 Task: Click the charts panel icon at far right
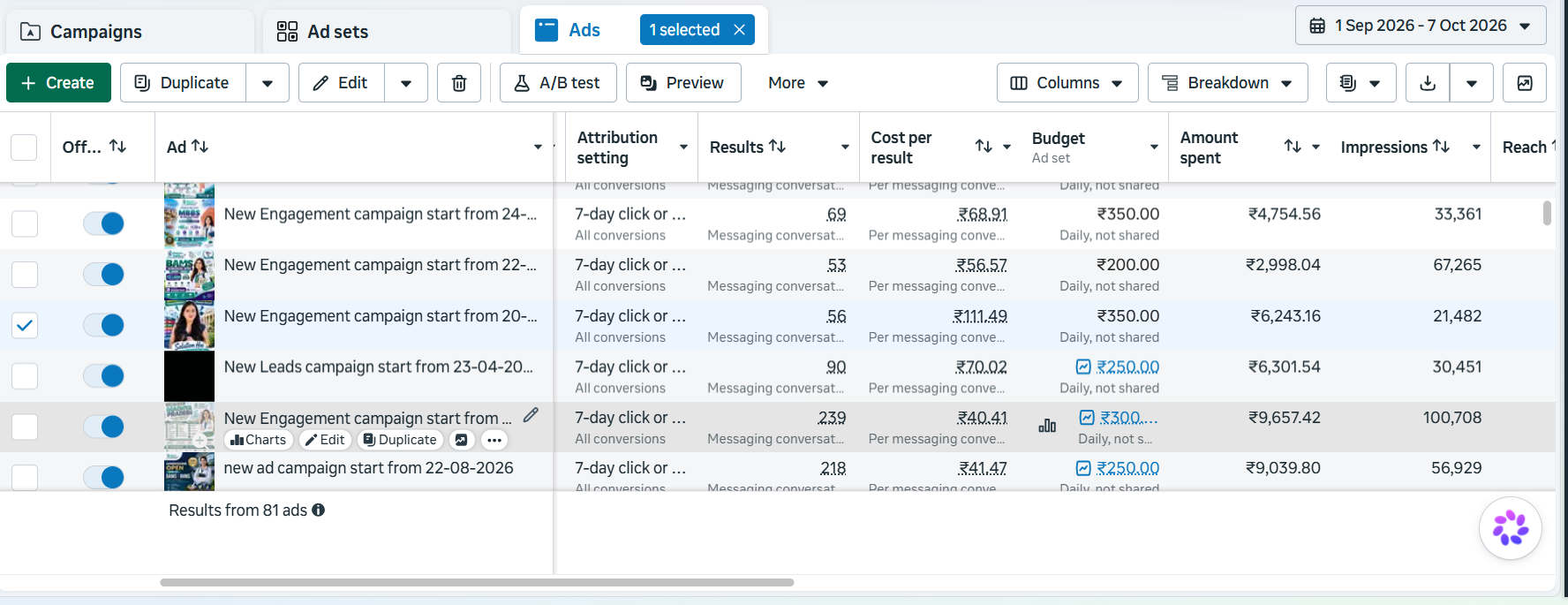tap(1525, 83)
